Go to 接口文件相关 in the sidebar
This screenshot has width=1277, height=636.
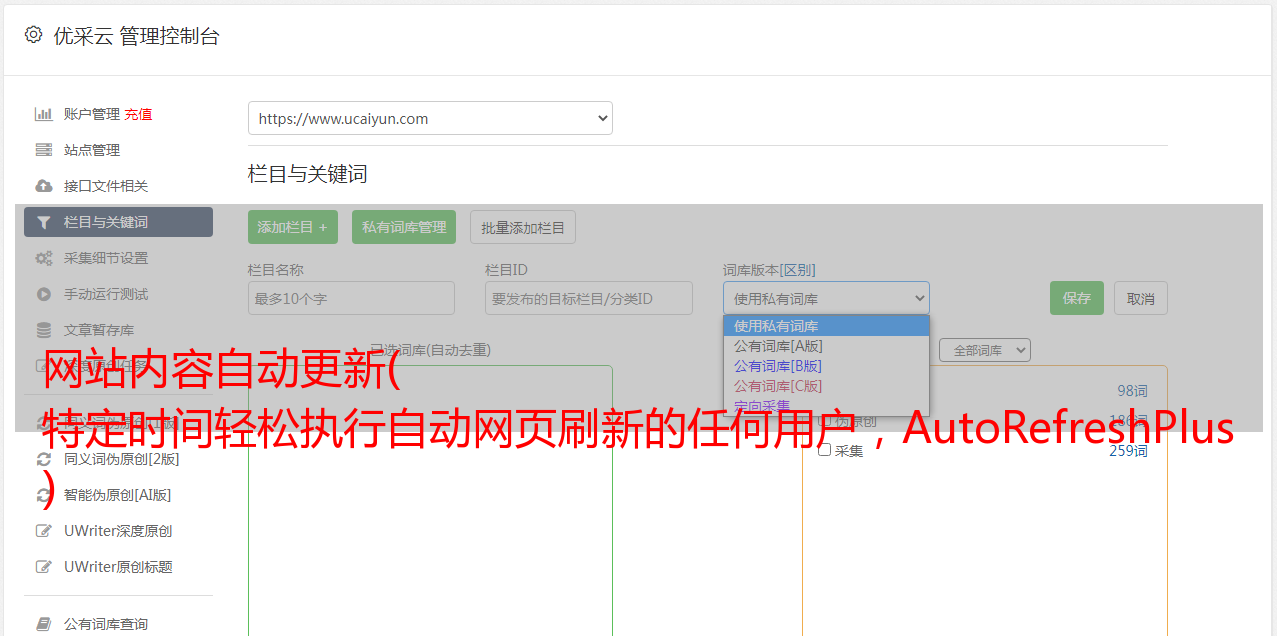click(x=106, y=186)
